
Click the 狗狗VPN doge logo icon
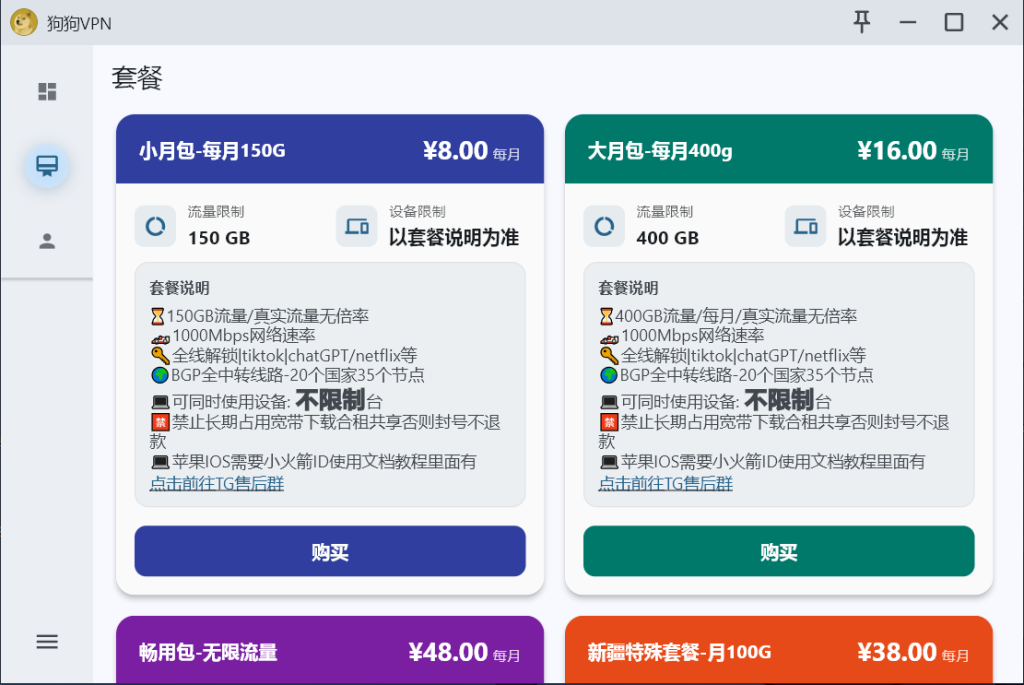(x=24, y=22)
